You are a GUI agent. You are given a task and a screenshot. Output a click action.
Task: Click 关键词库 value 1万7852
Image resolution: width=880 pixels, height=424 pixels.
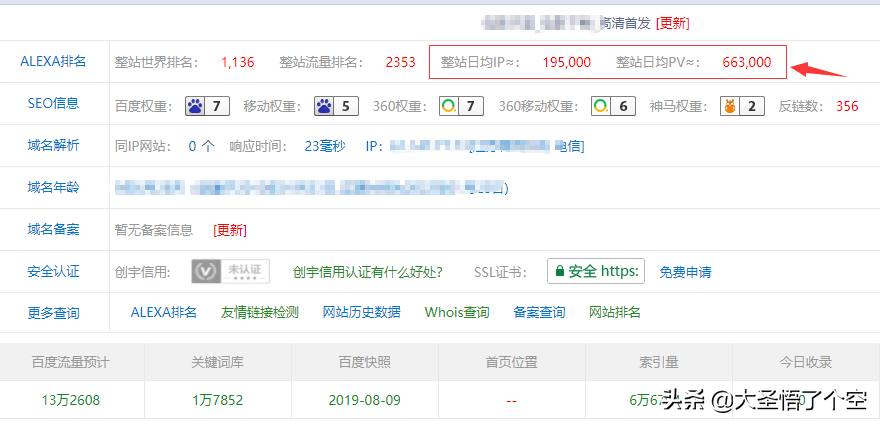click(217, 400)
